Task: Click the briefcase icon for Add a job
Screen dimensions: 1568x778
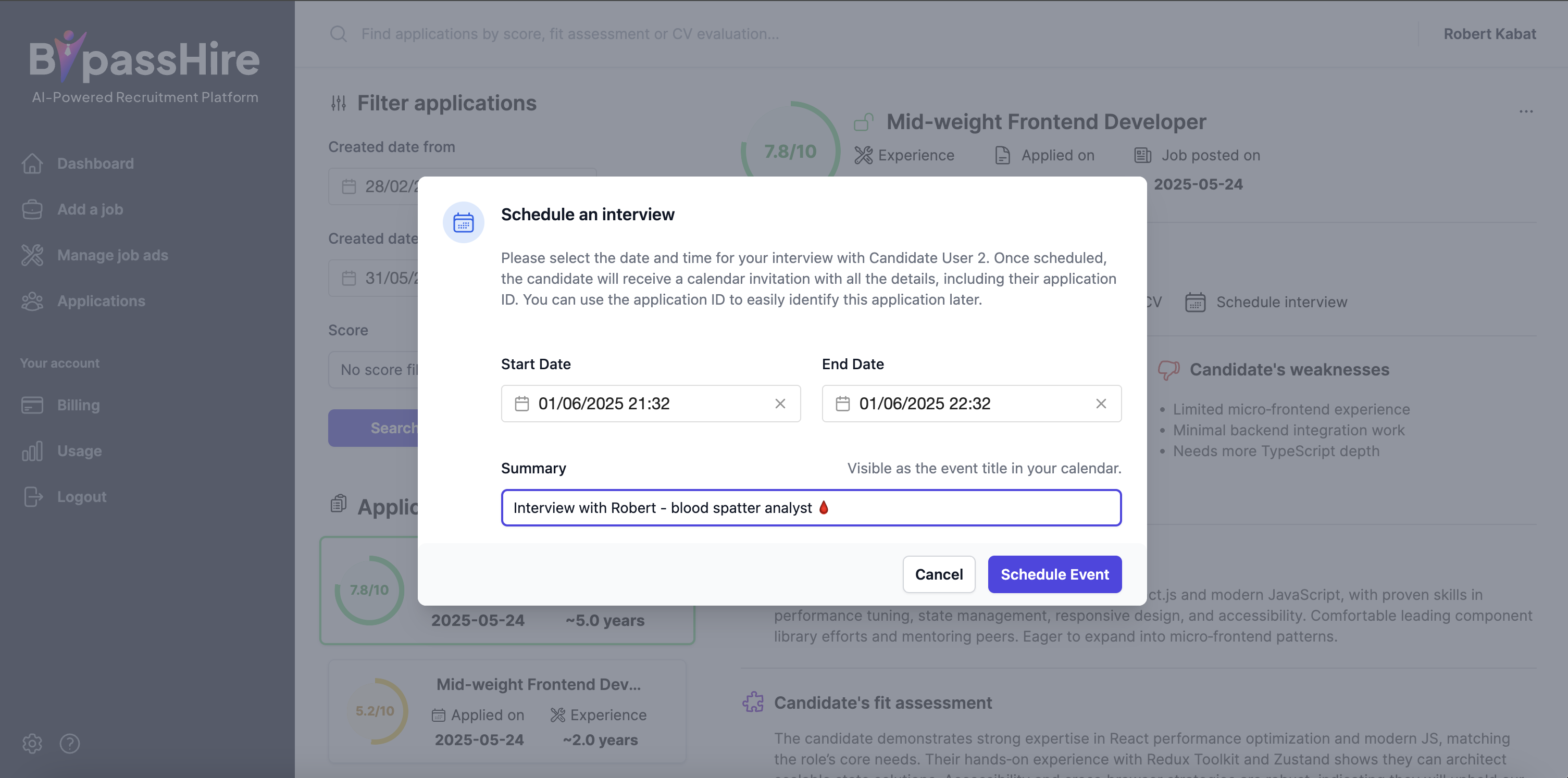Action: [x=32, y=209]
